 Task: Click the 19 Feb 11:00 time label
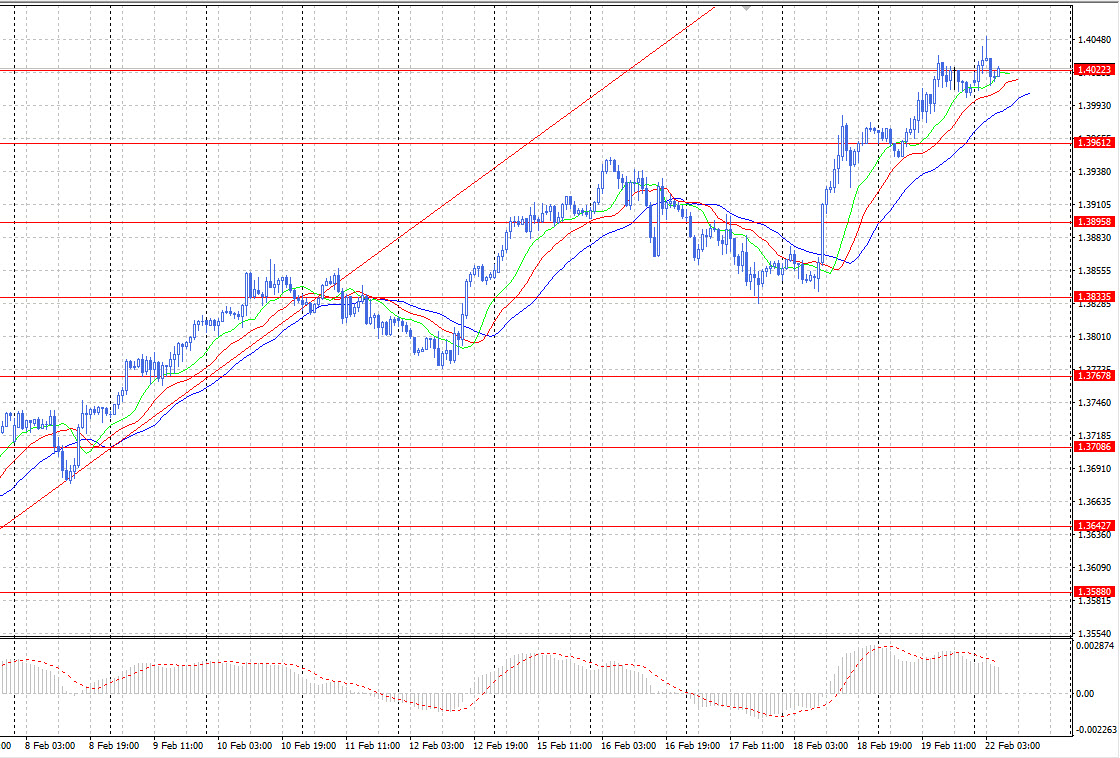pos(949,746)
